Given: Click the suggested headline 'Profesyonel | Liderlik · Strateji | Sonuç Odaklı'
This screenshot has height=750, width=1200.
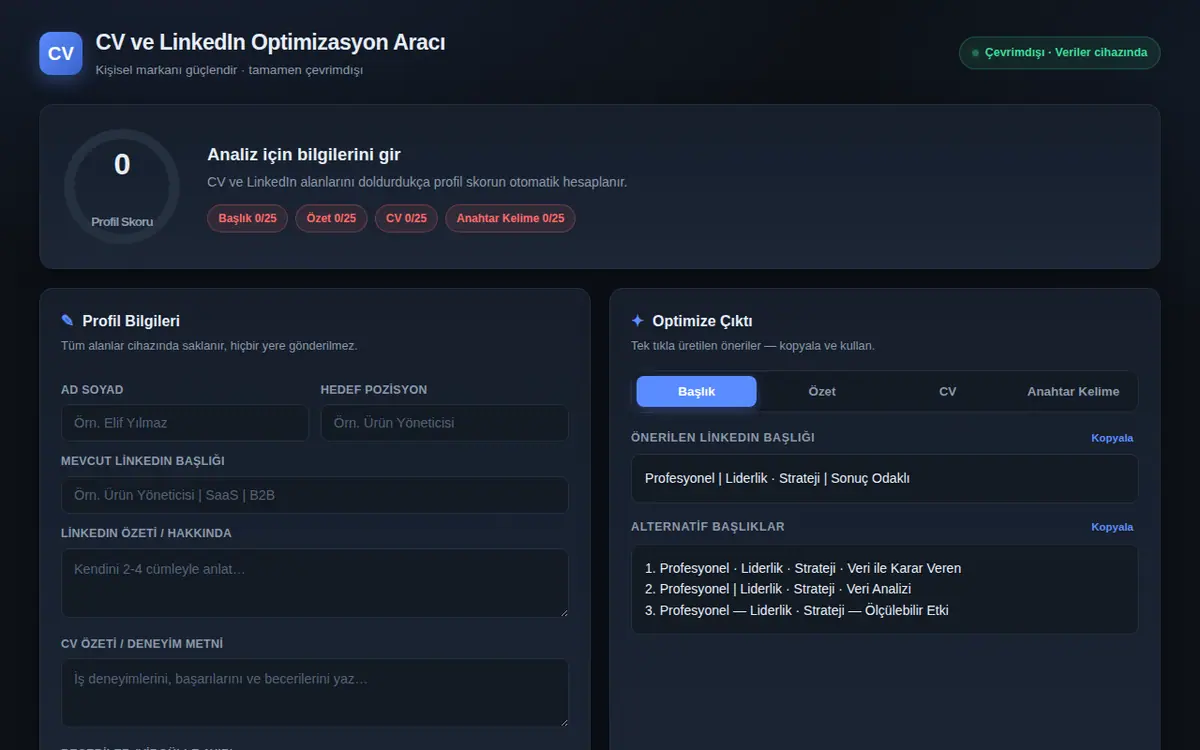Looking at the screenshot, I should pos(777,478).
